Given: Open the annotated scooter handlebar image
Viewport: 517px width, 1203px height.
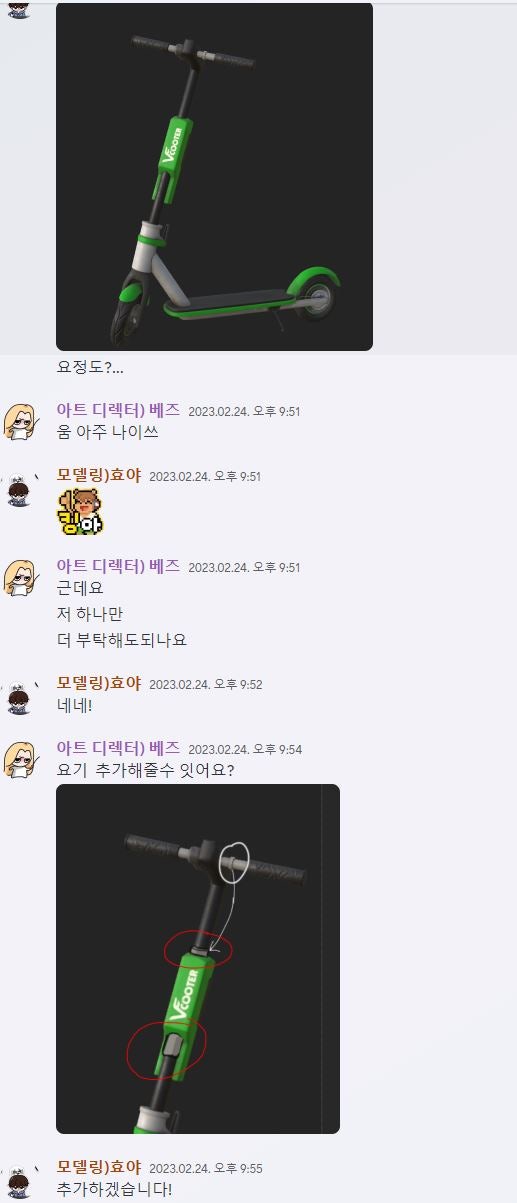Looking at the screenshot, I should tap(198, 958).
